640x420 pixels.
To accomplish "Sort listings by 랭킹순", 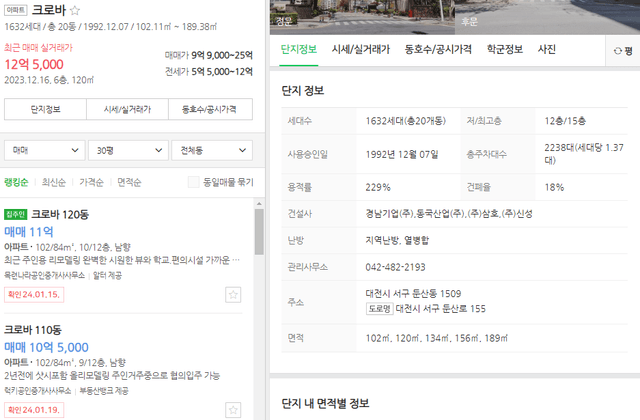I will pos(16,182).
